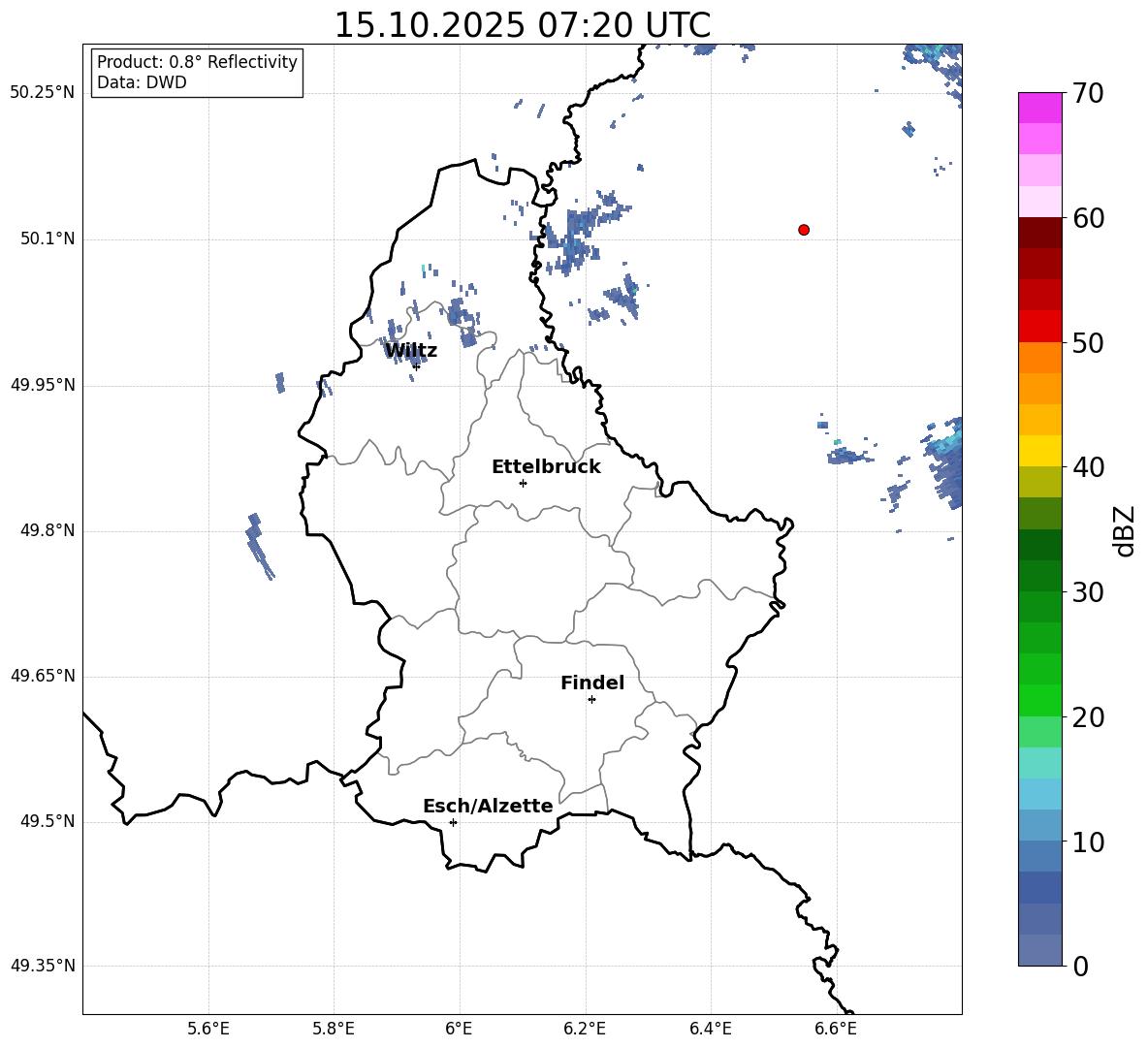The image size is (1148, 1048).
Task: Click the magenta top colorbar segment
Action: (x=1039, y=108)
